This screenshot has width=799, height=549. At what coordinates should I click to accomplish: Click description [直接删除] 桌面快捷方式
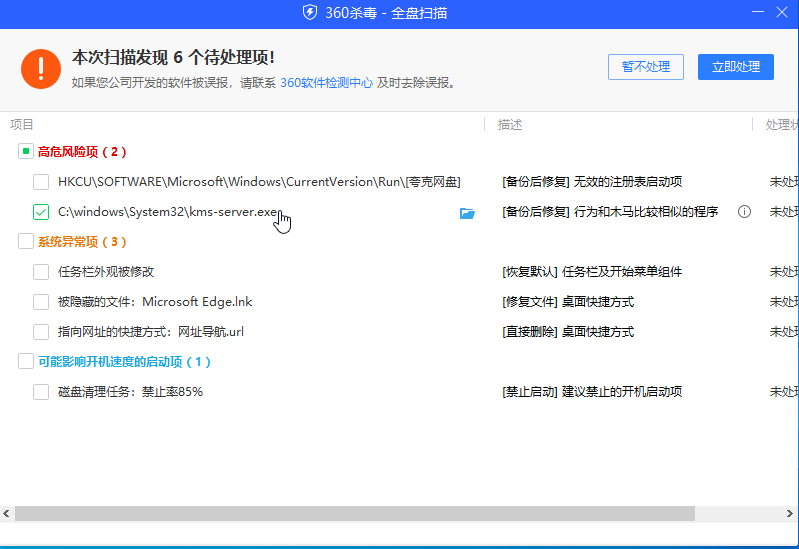coord(568,332)
